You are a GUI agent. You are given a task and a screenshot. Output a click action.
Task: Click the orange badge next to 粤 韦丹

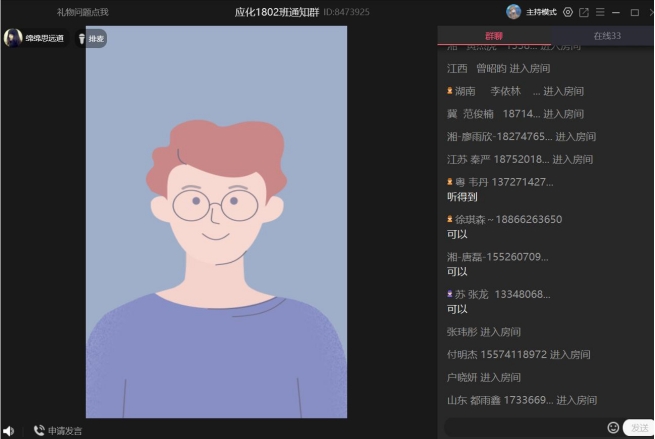tap(449, 182)
